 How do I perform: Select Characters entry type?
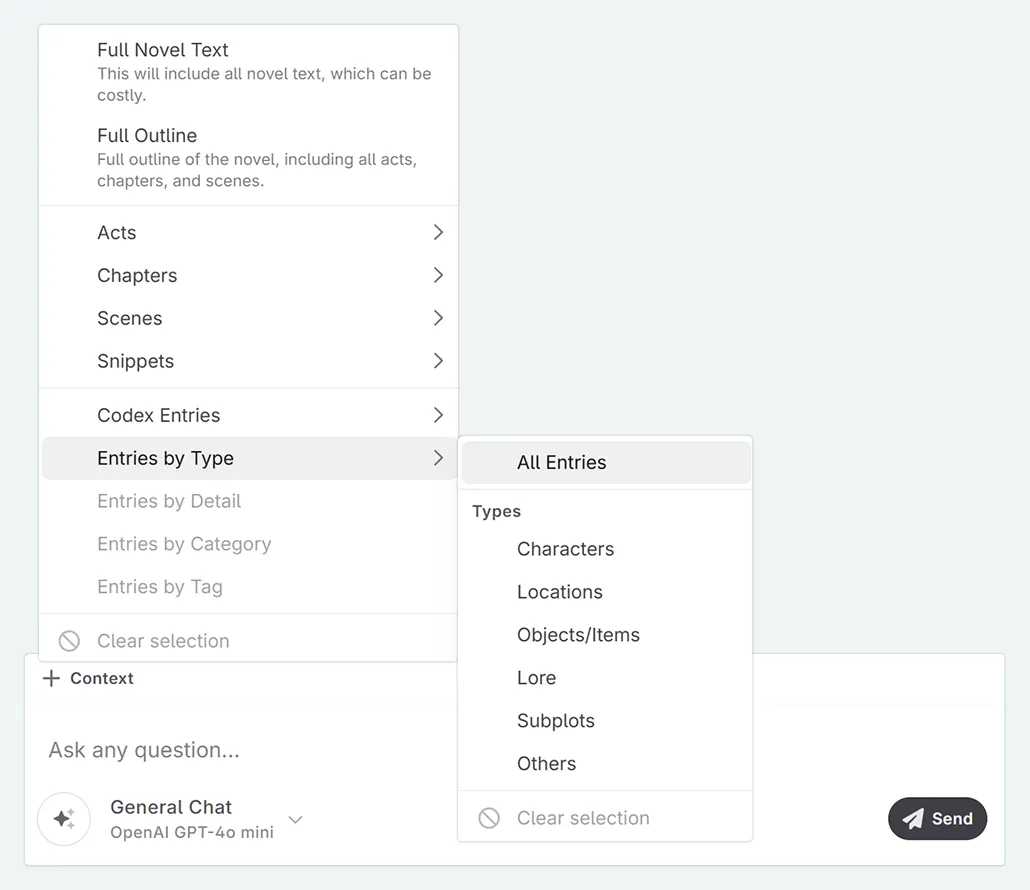(565, 549)
